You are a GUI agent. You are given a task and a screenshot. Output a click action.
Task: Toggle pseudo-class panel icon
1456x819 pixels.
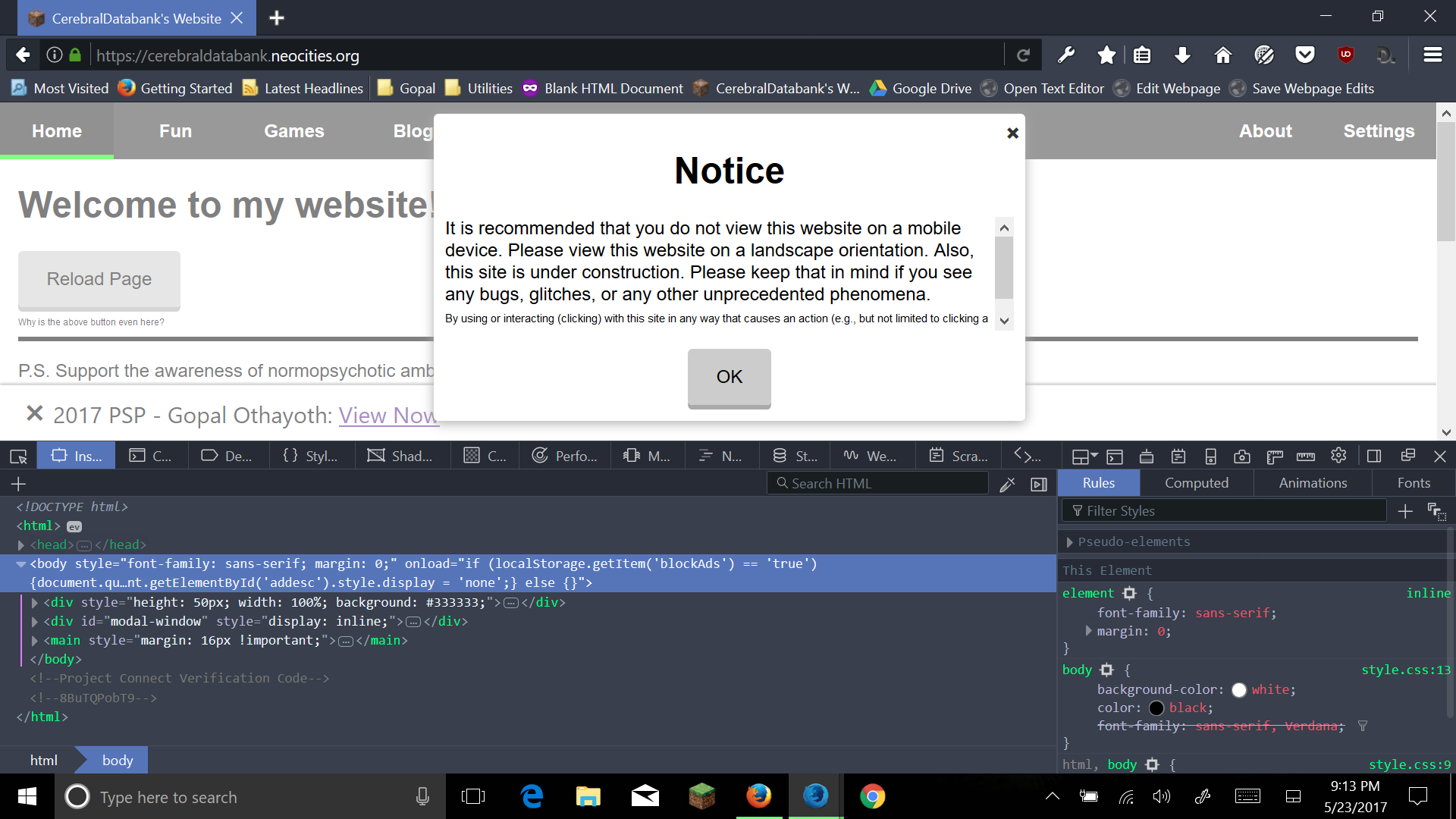pyautogui.click(x=1436, y=511)
